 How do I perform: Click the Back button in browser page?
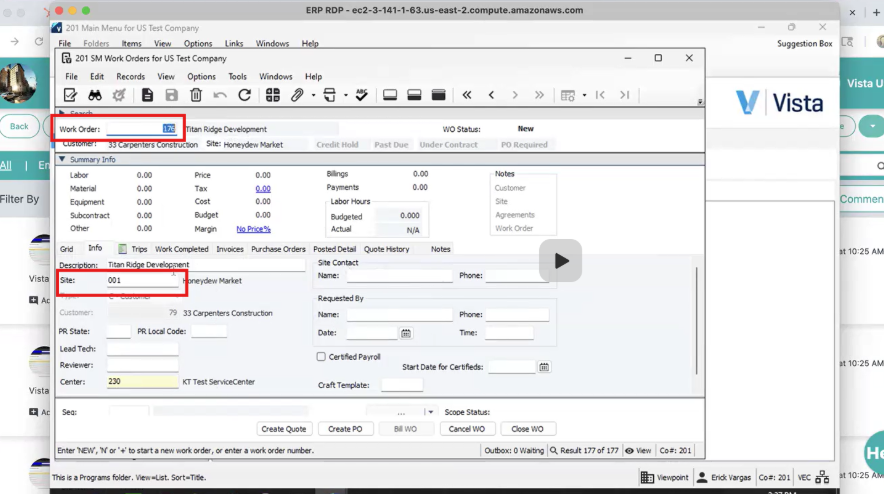pyautogui.click(x=19, y=126)
